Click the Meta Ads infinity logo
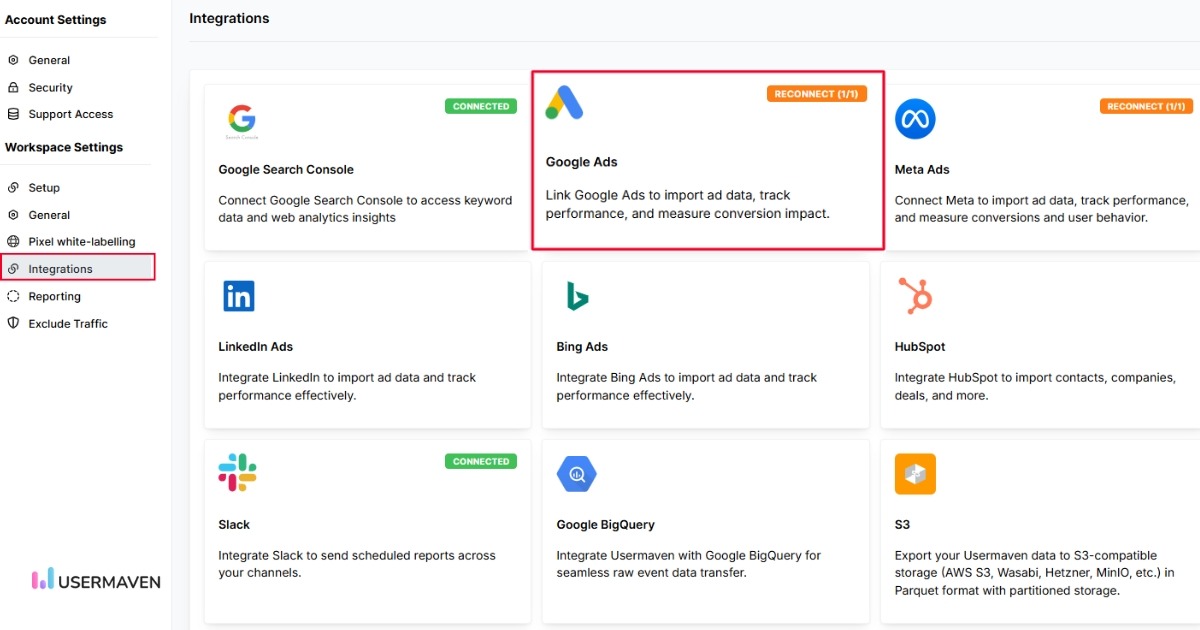The width and height of the screenshot is (1200, 630). [916, 118]
